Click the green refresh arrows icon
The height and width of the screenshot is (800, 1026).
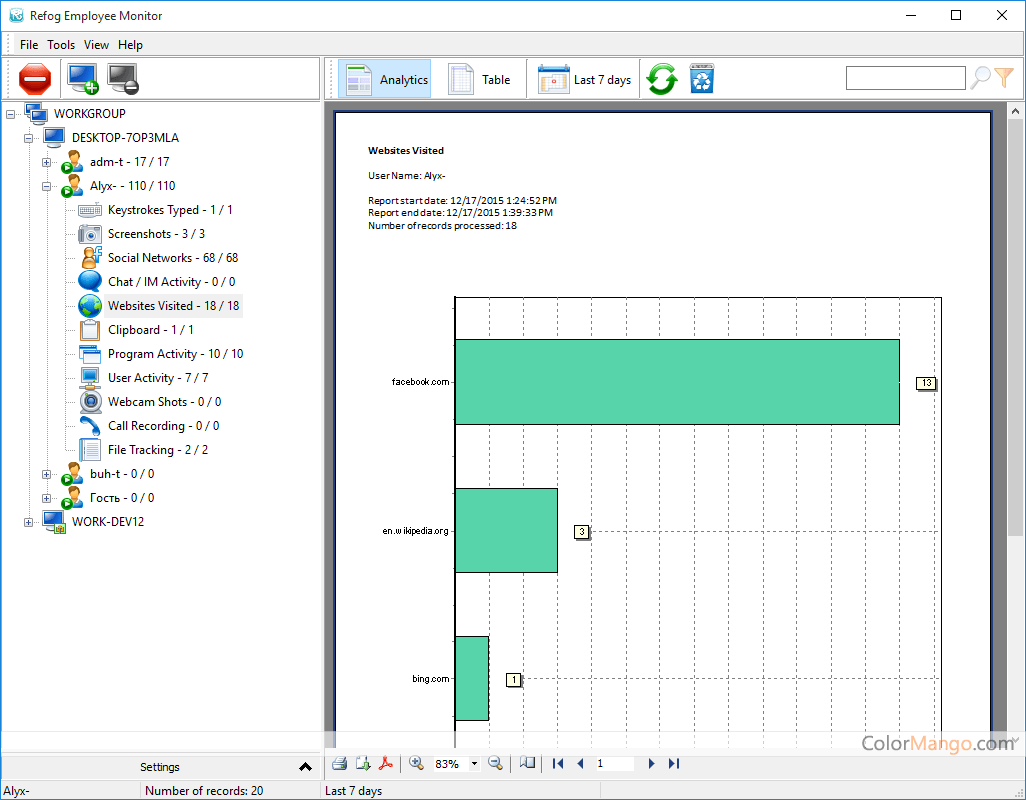pos(661,79)
